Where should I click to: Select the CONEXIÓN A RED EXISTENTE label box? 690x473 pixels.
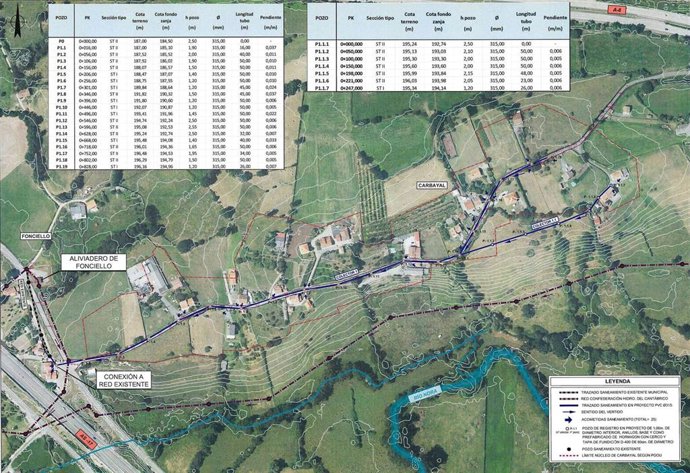tap(121, 380)
